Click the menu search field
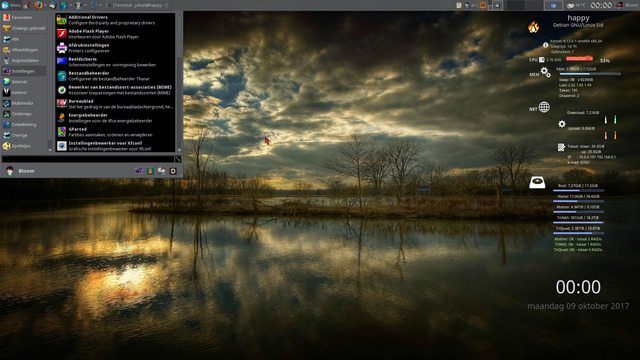Viewport: 640px width, 360px height. tap(88, 159)
